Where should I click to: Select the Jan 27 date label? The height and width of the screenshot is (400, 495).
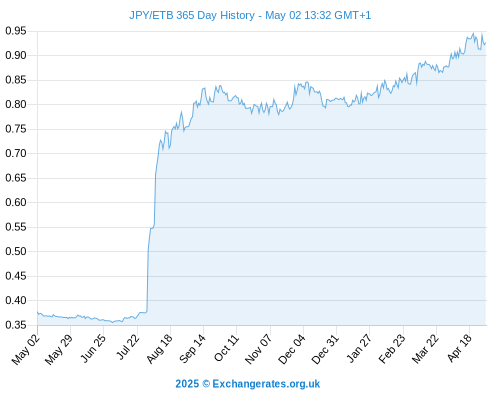pos(359,348)
